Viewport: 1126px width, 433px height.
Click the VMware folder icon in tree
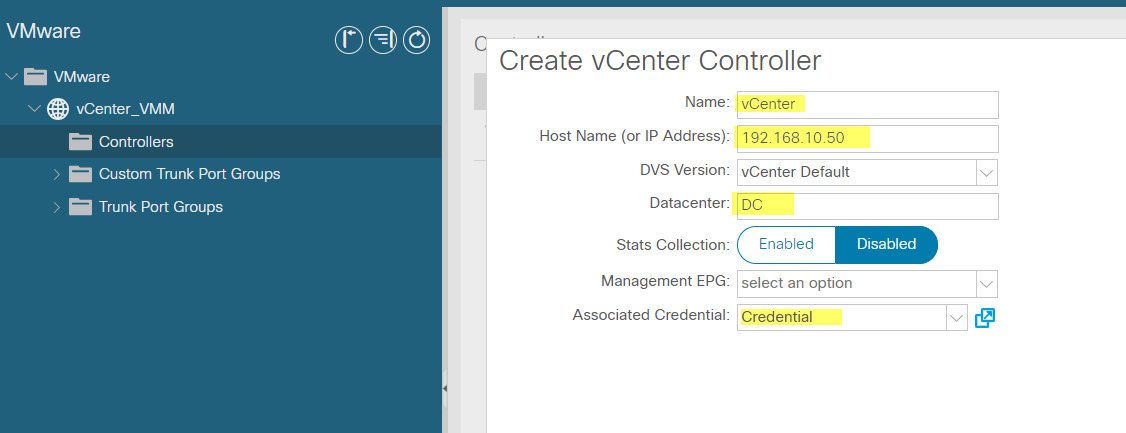[35, 76]
